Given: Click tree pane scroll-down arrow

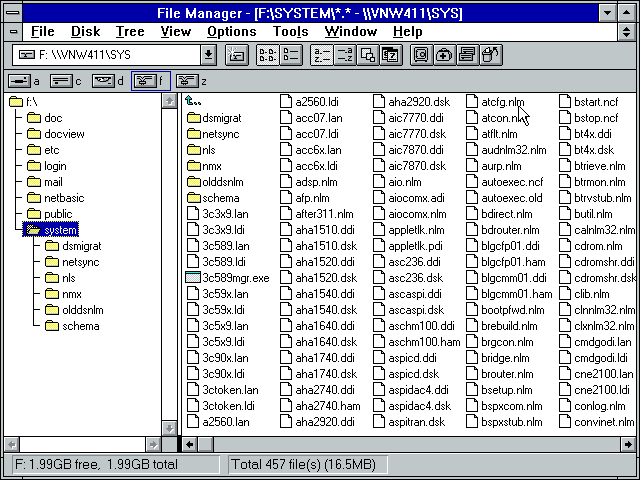Looking at the screenshot, I should click(169, 428).
